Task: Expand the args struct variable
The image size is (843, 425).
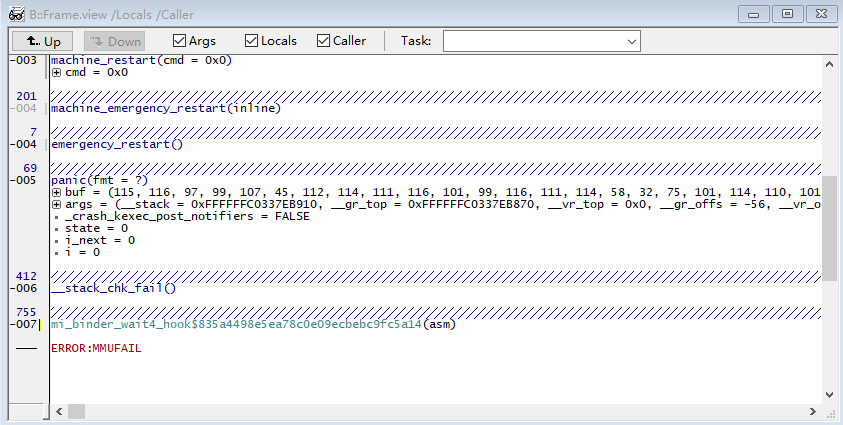Action: [56, 204]
